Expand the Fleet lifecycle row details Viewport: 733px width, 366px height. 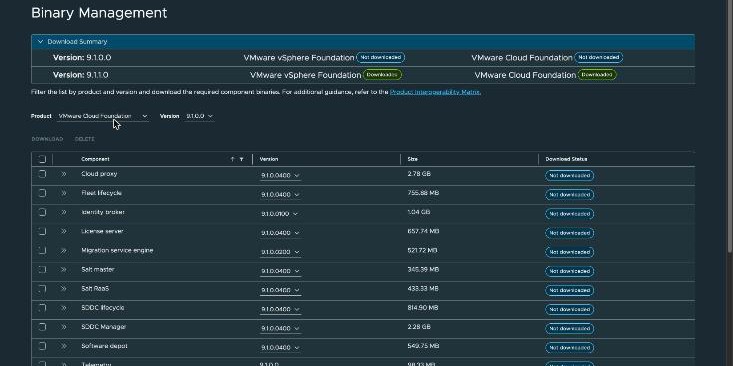coord(64,193)
